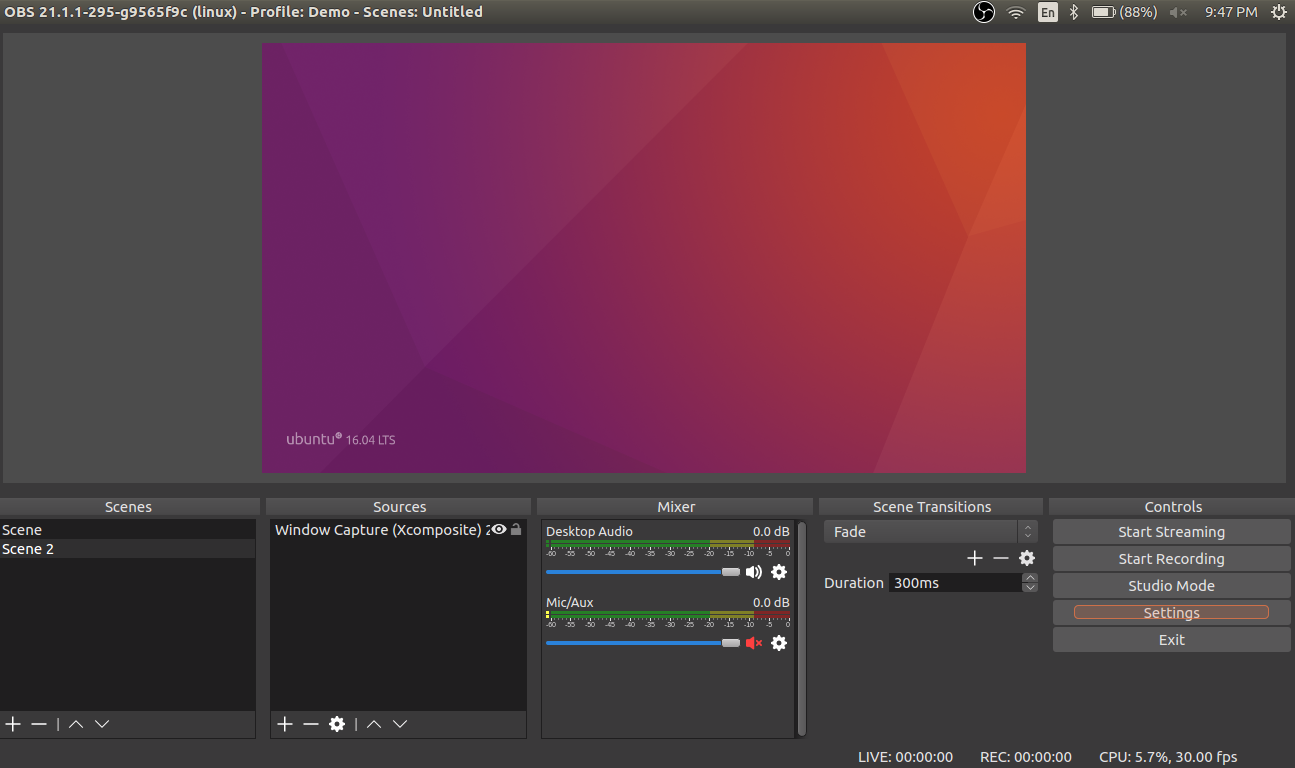1295x768 pixels.
Task: Mute Desktop Audio speaker icon
Action: pos(754,572)
